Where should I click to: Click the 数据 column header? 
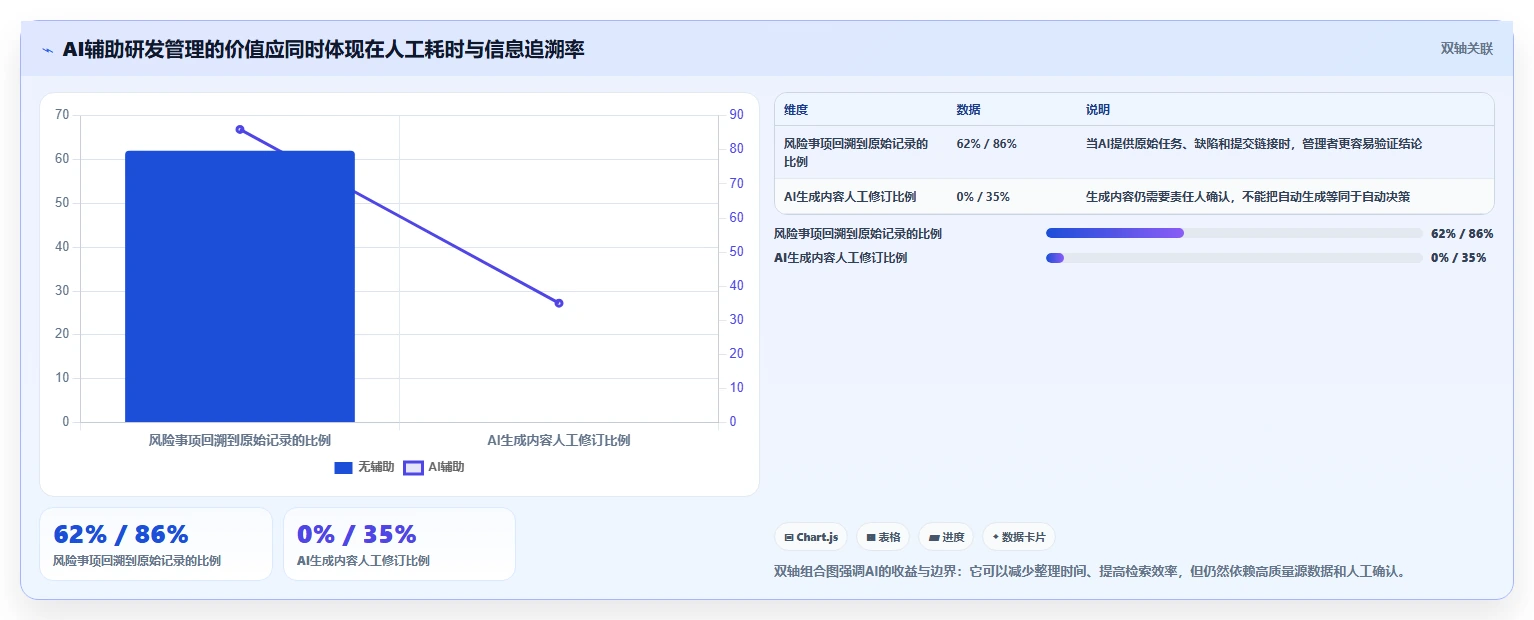coord(968,110)
